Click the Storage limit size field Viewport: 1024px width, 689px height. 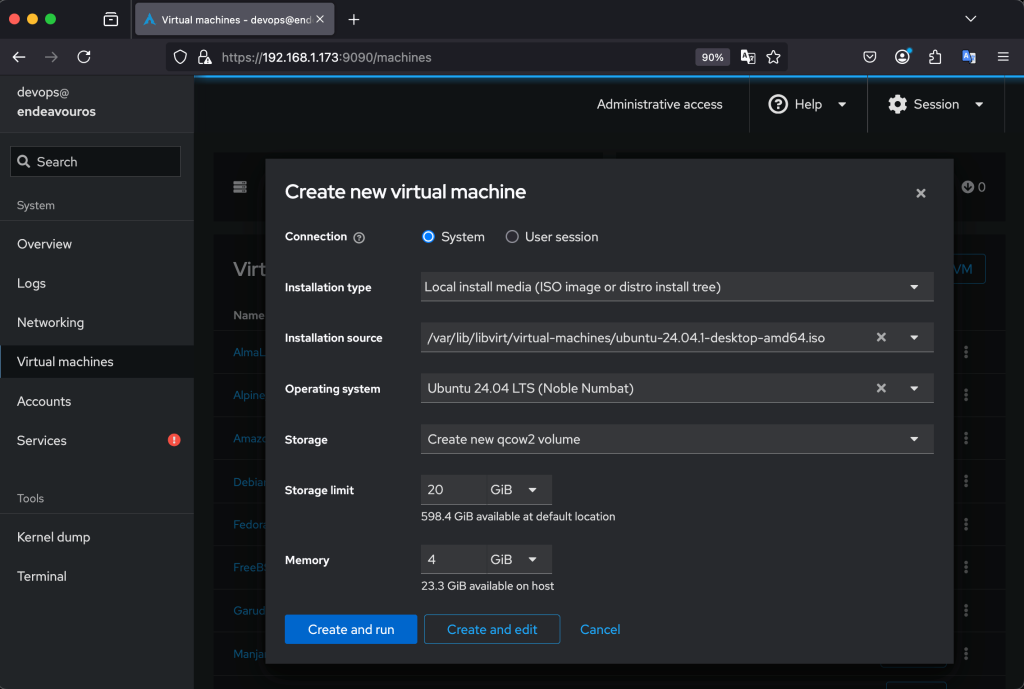tap(452, 490)
